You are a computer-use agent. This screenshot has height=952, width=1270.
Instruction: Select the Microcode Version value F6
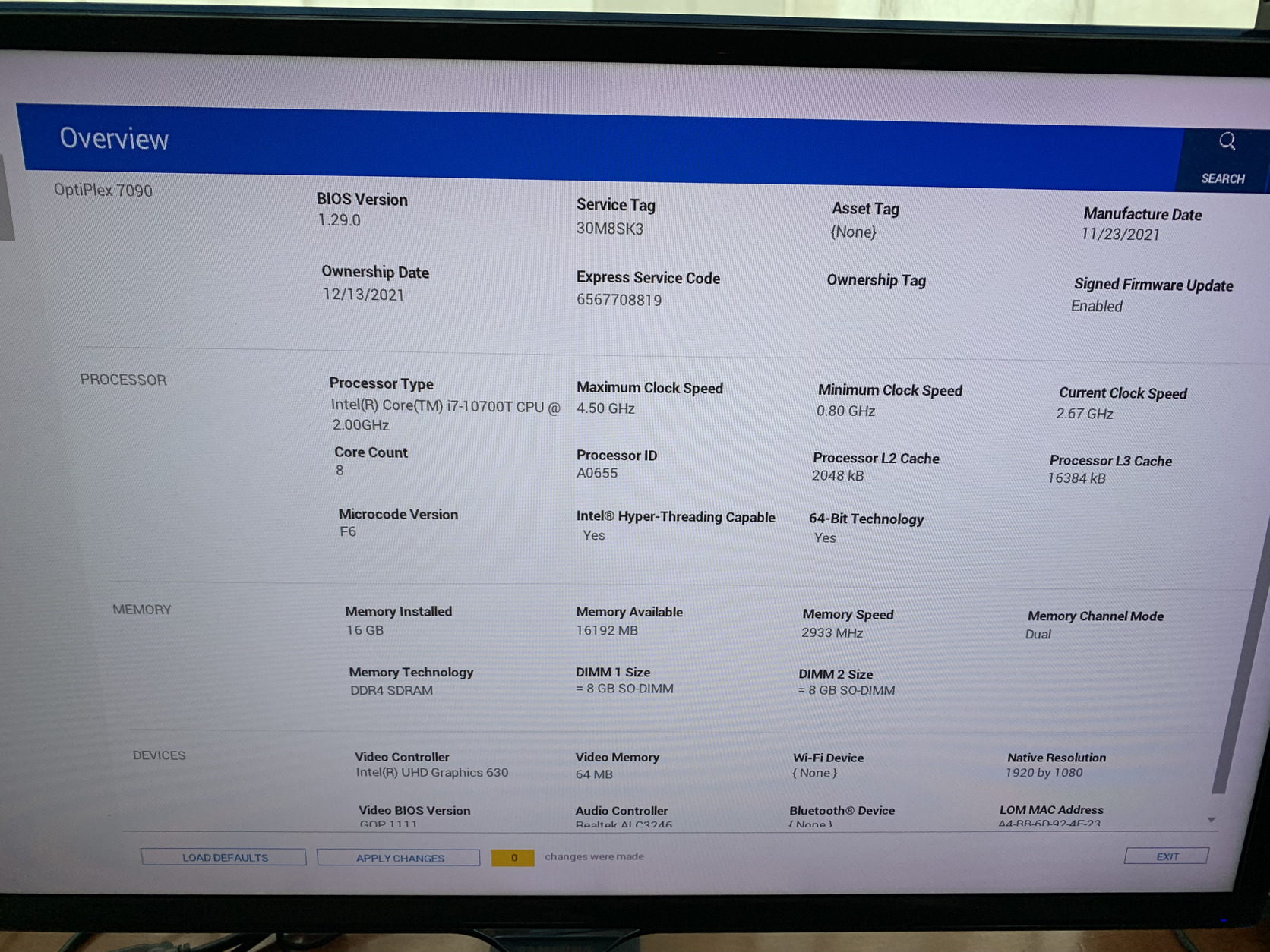(348, 531)
